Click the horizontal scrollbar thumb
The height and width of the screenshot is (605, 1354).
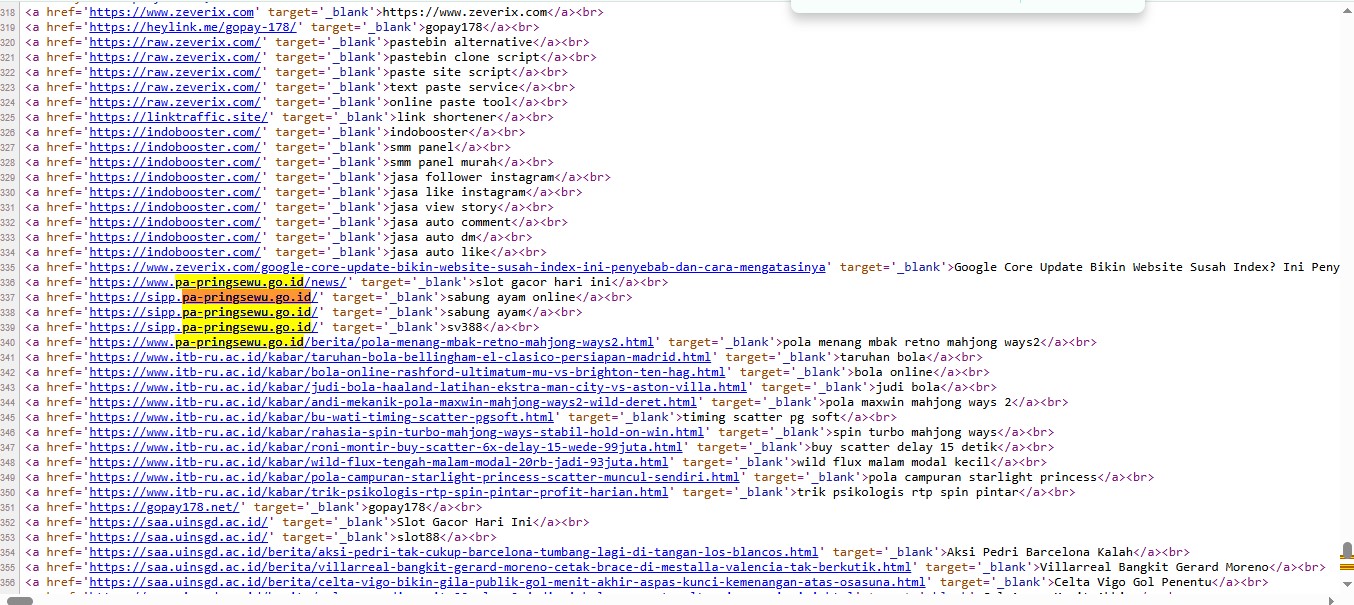(20, 600)
